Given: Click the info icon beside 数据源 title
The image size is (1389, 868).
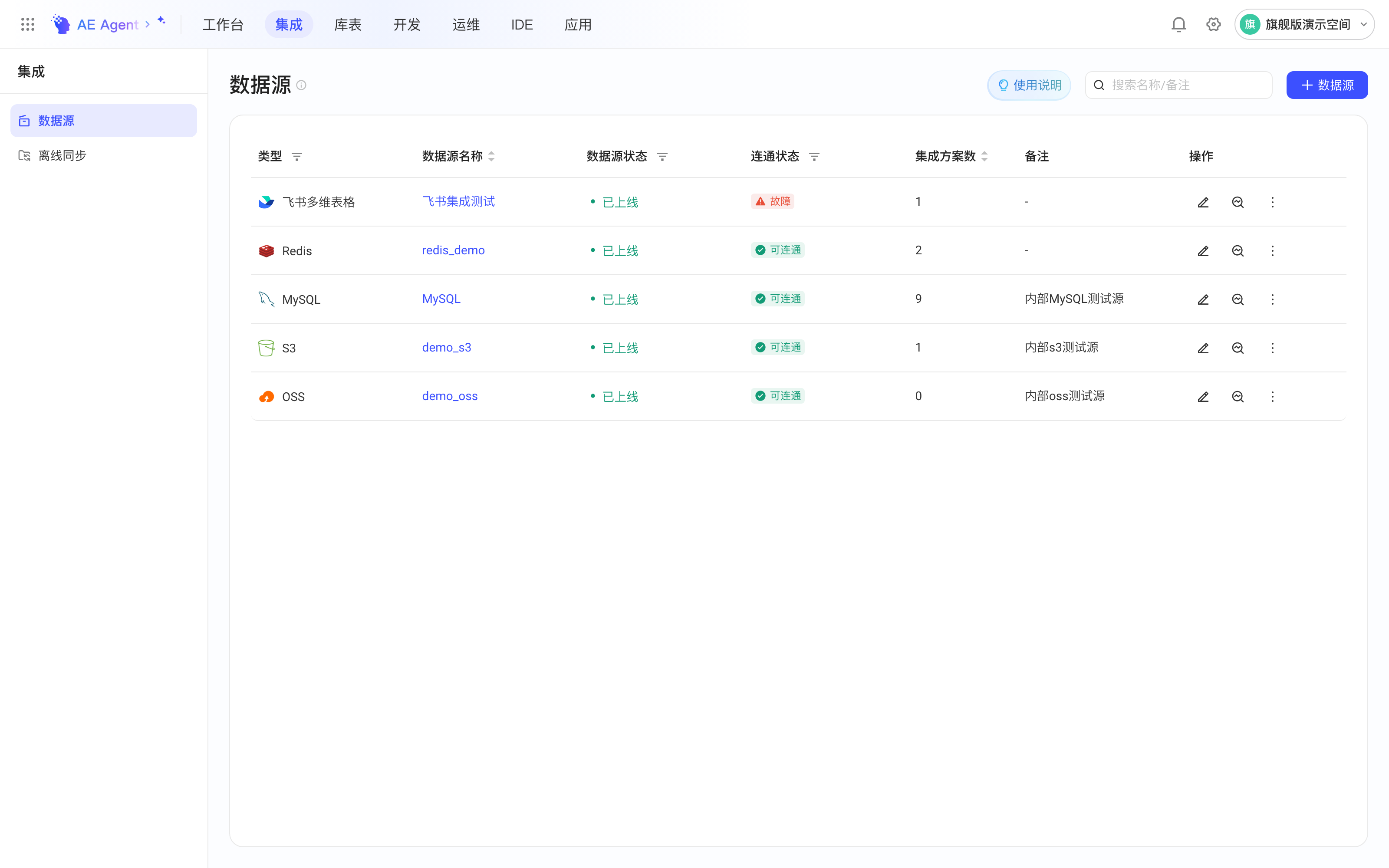Looking at the screenshot, I should click(301, 85).
